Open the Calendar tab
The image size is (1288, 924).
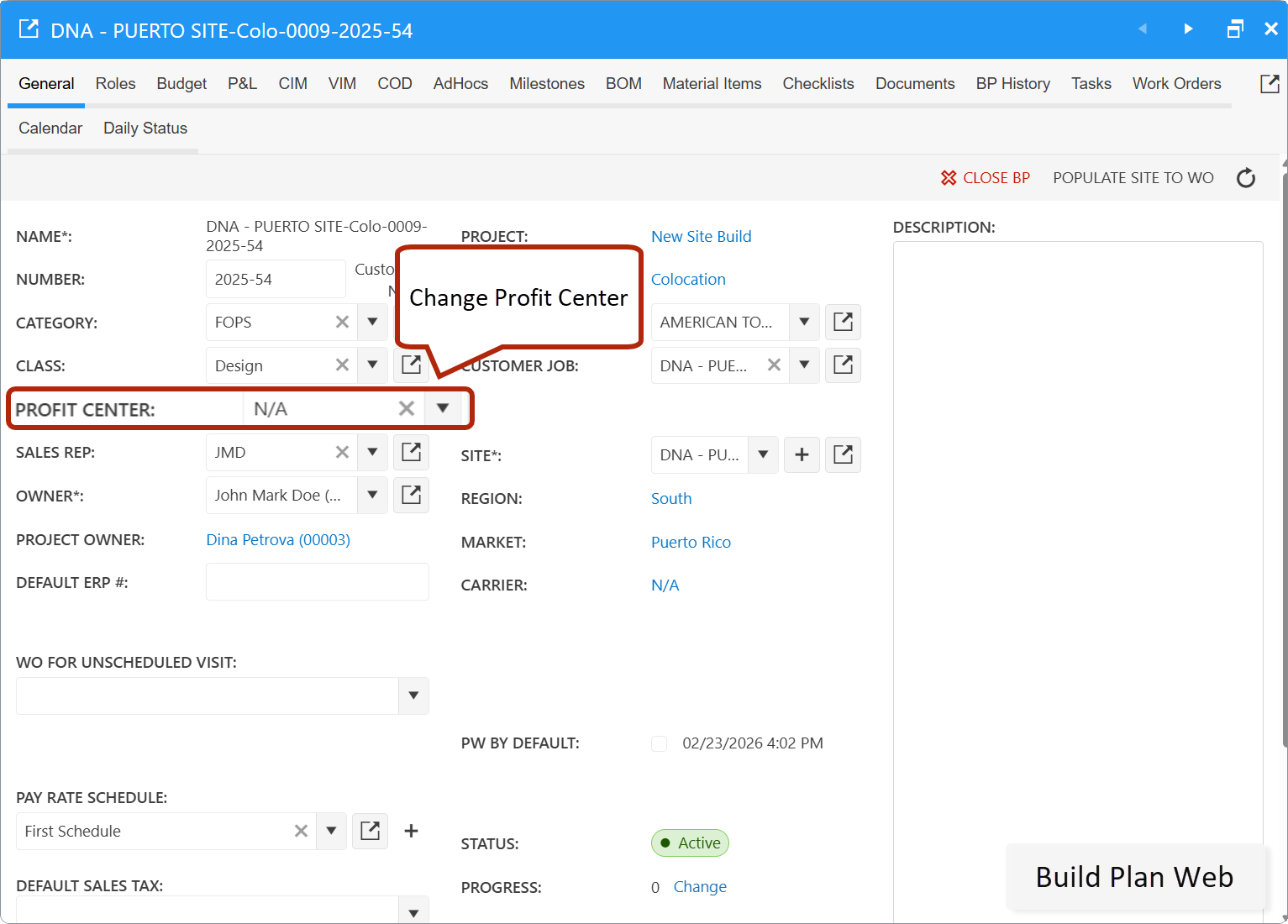coord(50,128)
